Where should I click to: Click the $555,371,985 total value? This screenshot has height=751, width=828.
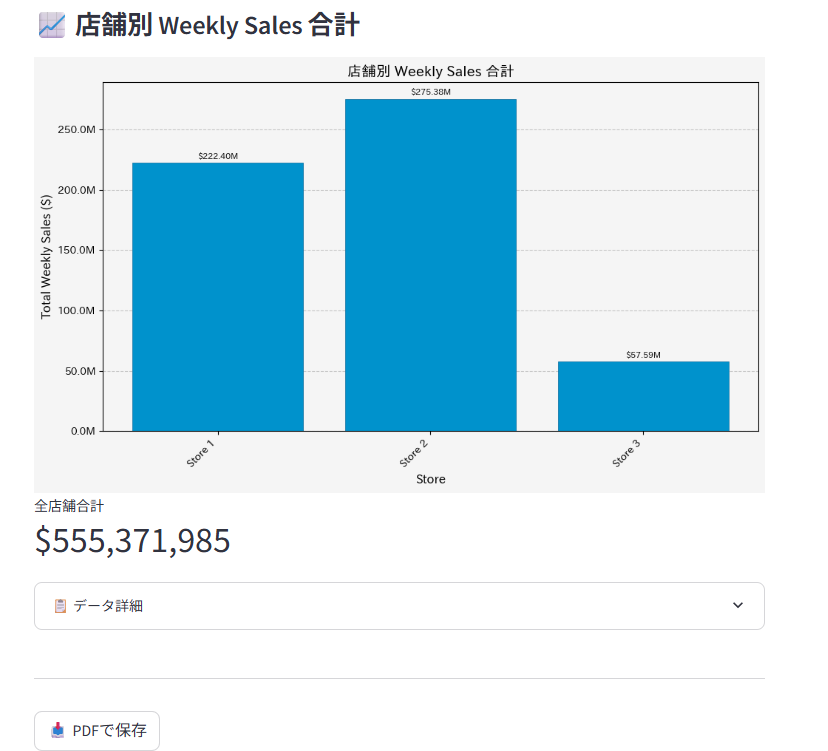tap(133, 540)
